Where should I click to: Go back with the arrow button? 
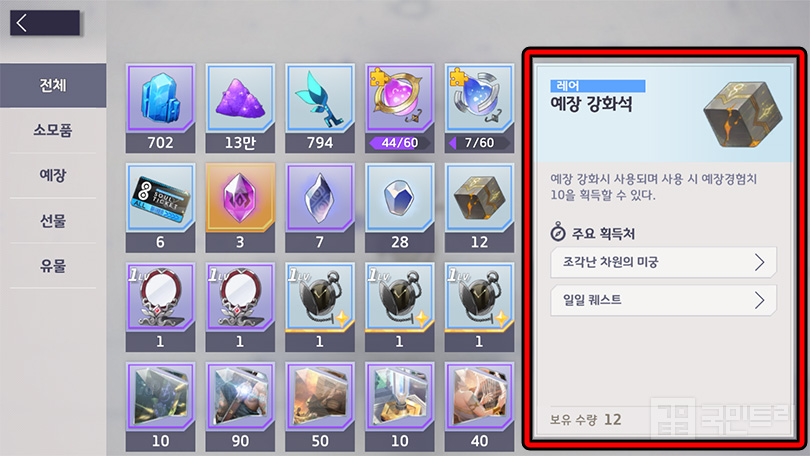44,23
